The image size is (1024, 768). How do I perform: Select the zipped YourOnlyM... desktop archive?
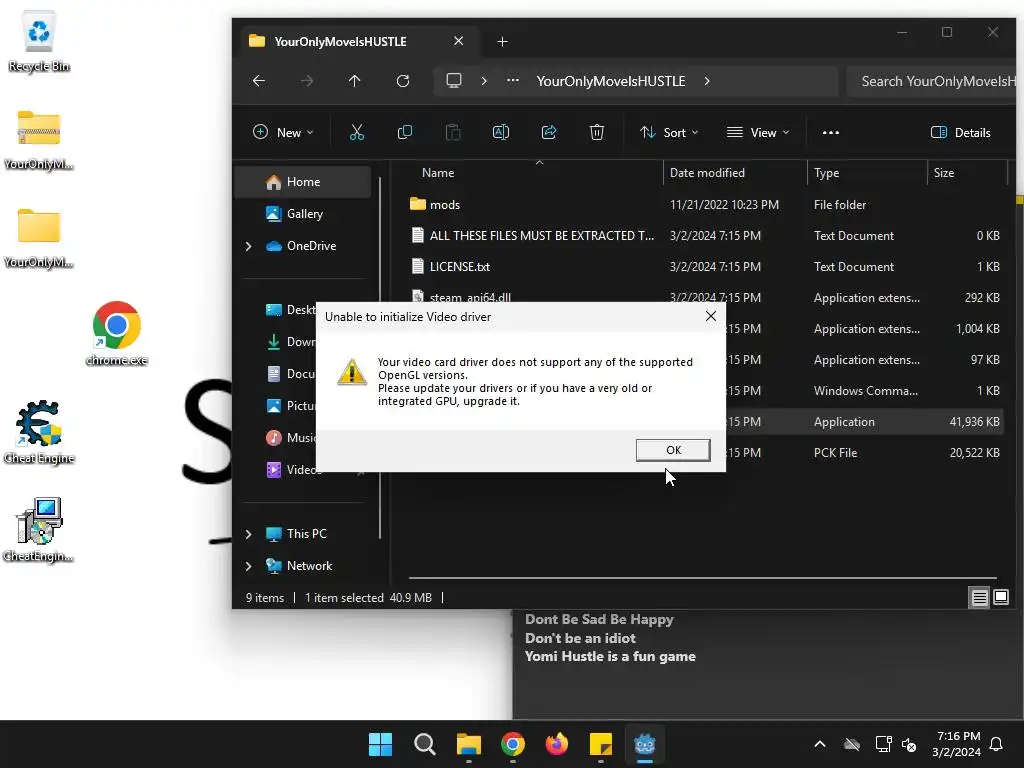tap(39, 139)
